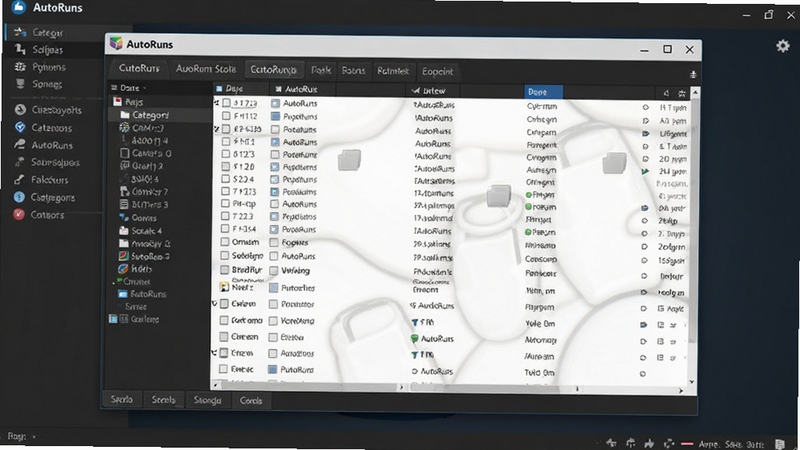Viewport: 800px width, 450px height.
Task: Switch to the CutoRuns first tab
Action: [x=139, y=68]
